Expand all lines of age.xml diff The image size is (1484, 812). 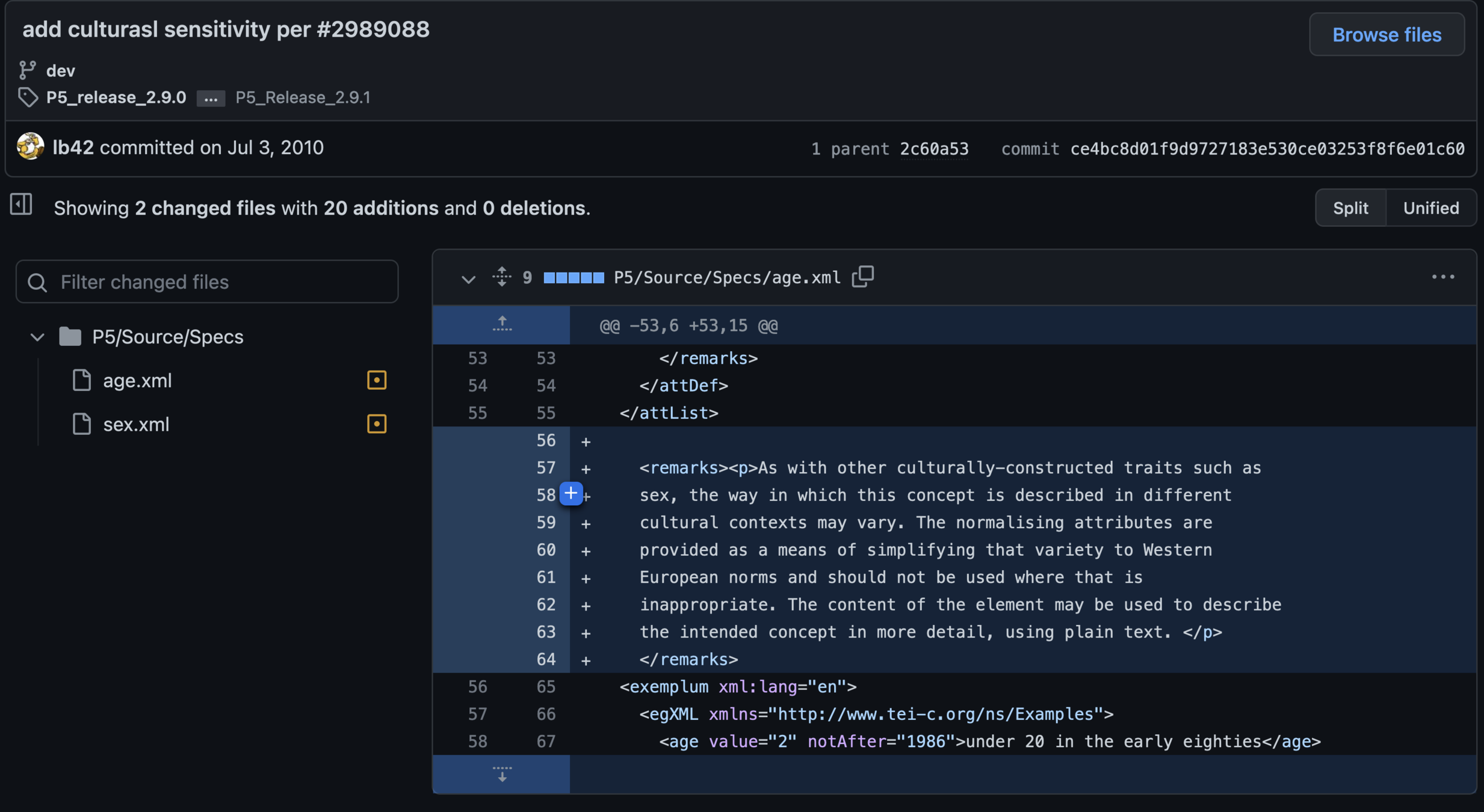coord(501,277)
